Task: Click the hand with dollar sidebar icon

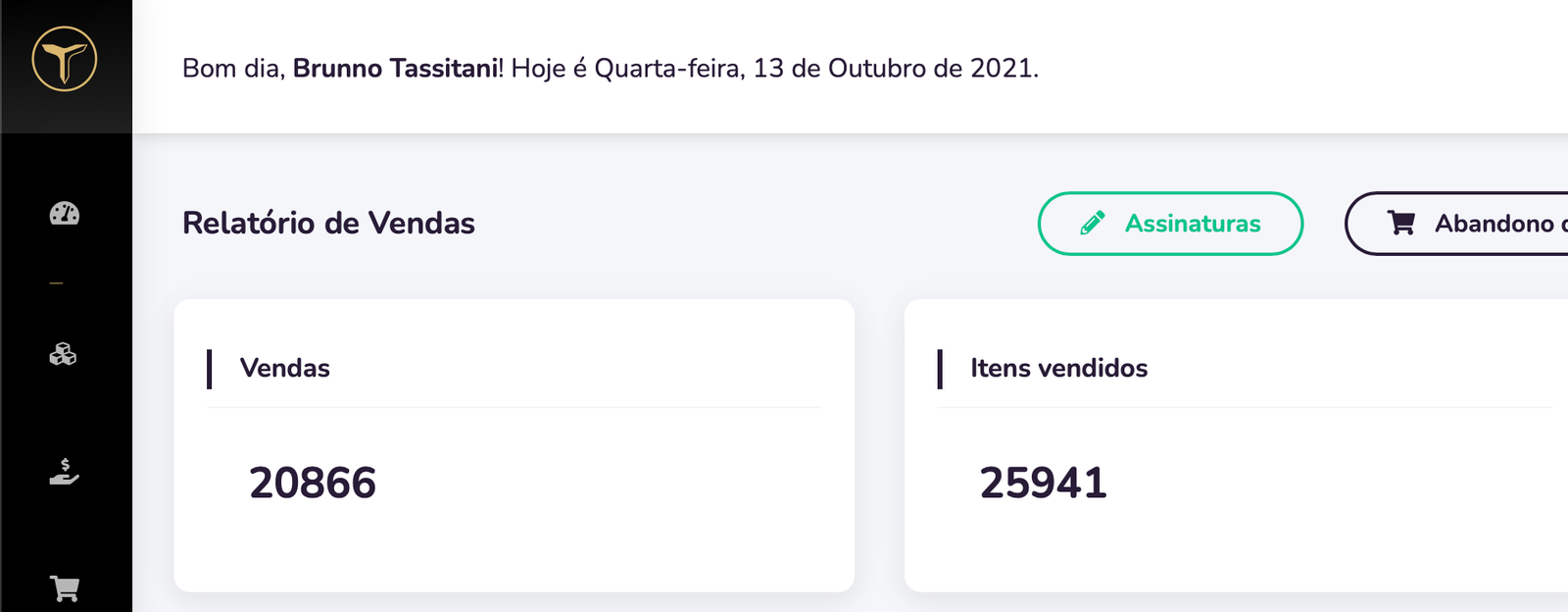Action: [64, 472]
